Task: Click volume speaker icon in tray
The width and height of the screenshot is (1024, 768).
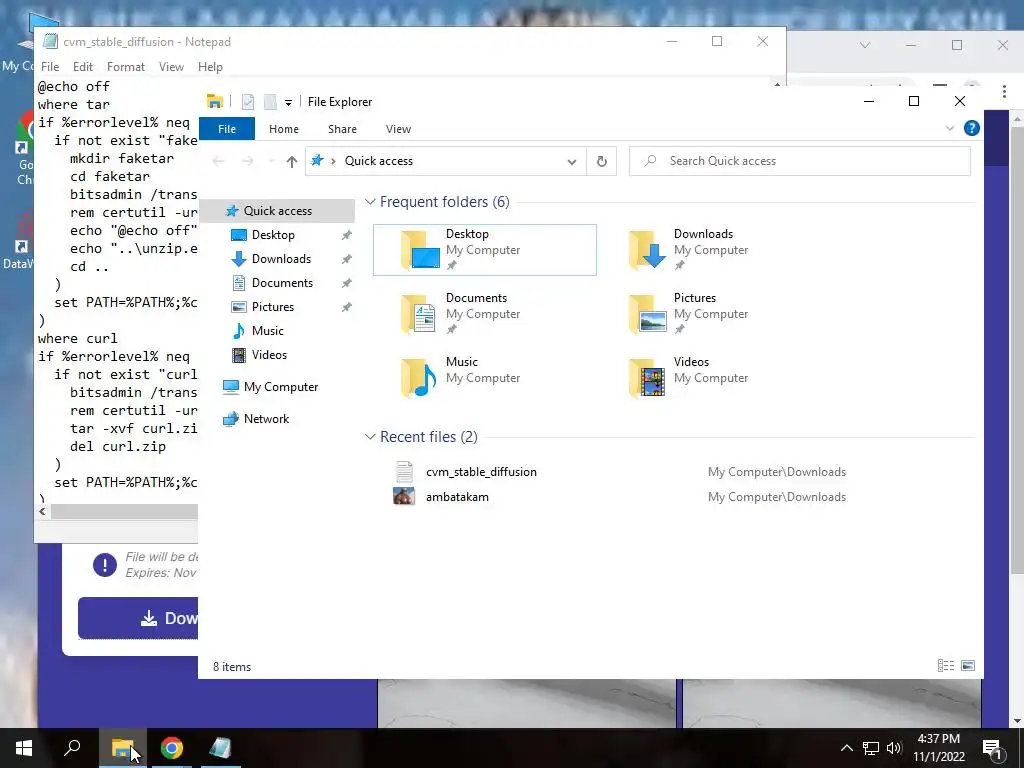Action: [894, 748]
